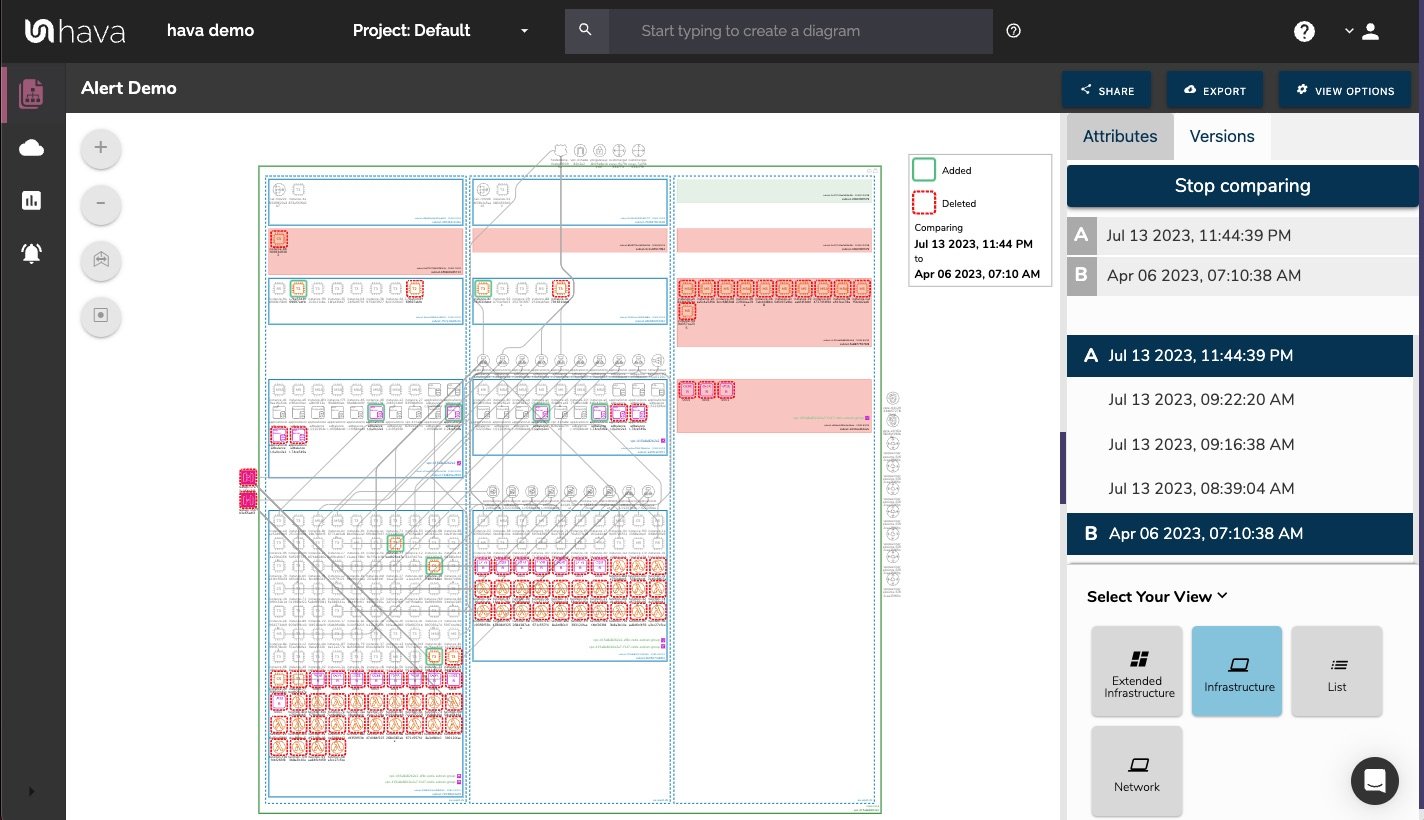Click the fit-to-view icon below the pan tool
The image size is (1424, 820).
(x=100, y=316)
